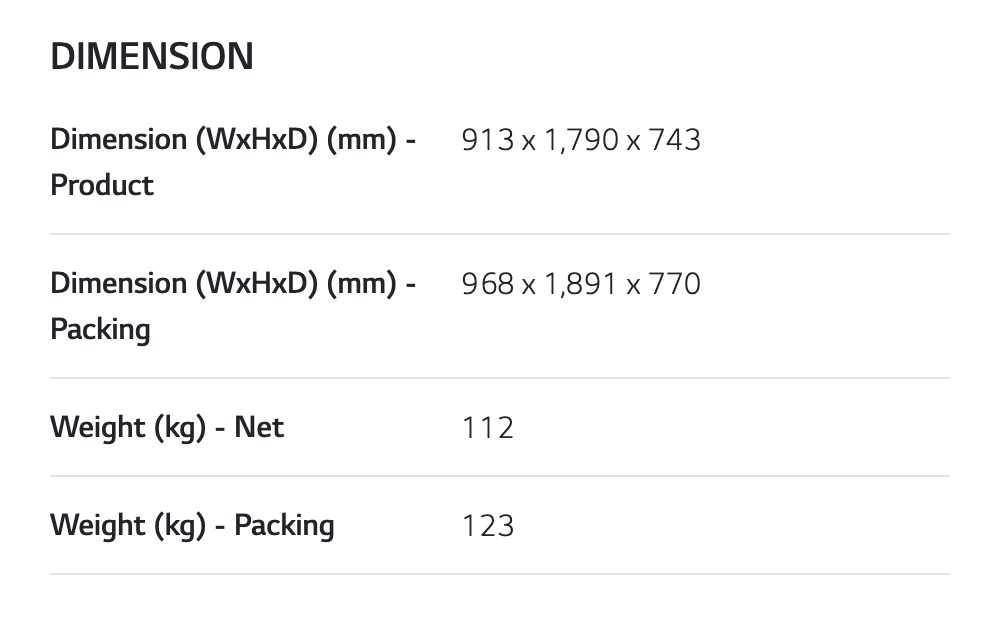
Task: Click the product depth value 743
Action: 675,140
